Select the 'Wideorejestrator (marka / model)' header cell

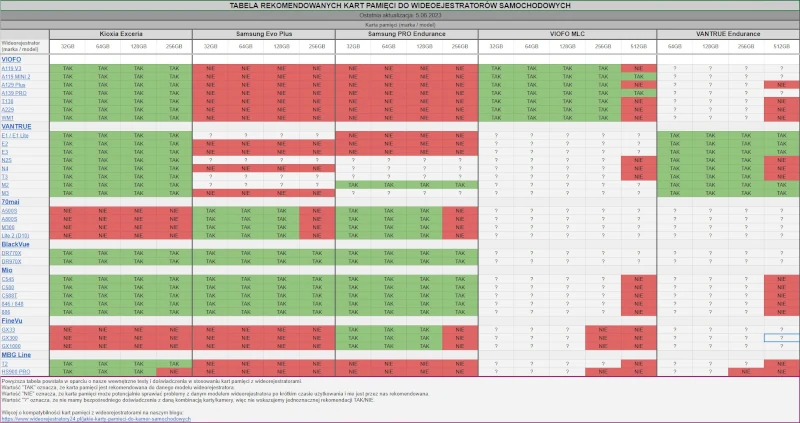coord(24,46)
